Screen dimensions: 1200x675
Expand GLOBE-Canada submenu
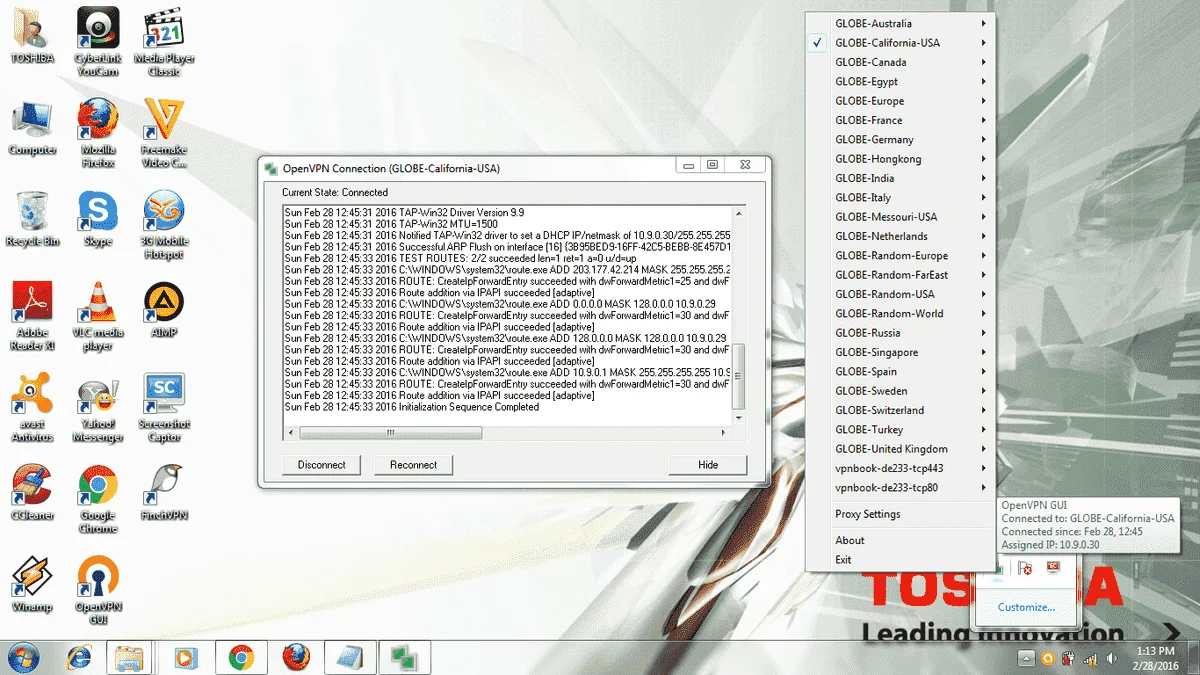[x=901, y=62]
